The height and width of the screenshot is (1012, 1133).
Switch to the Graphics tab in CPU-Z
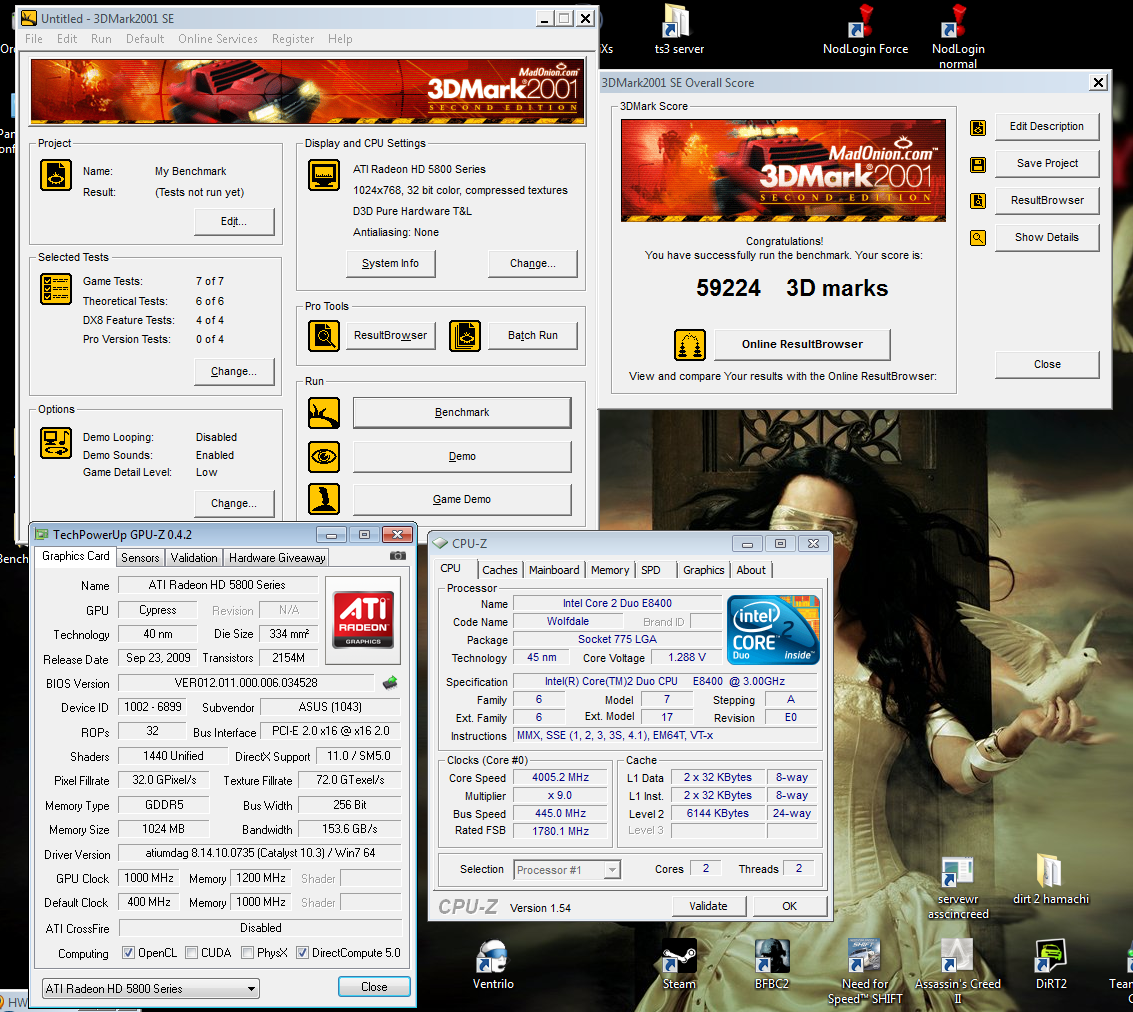pos(703,570)
